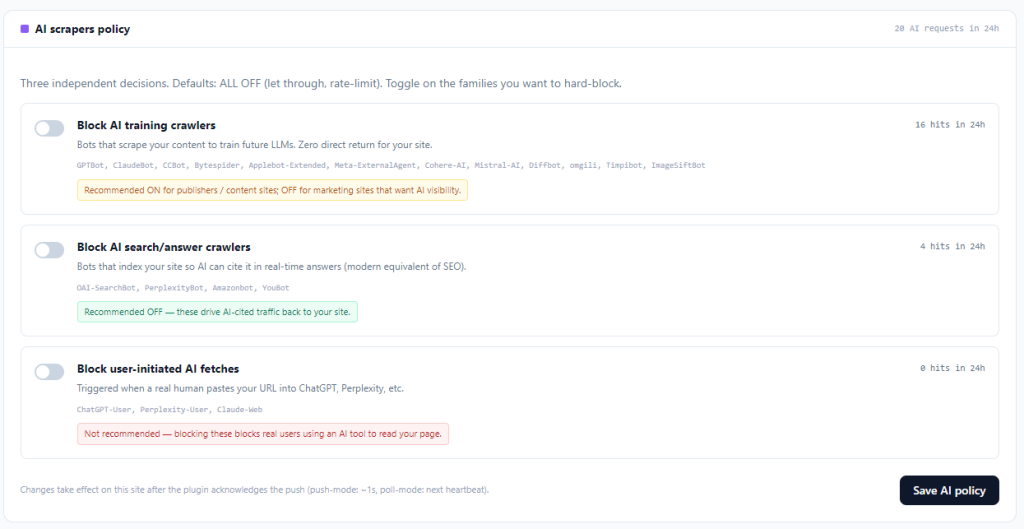This screenshot has width=1024, height=529.
Task: Click the GPTBot, ClaudeBot, CCBot bot list
Action: 391,165
